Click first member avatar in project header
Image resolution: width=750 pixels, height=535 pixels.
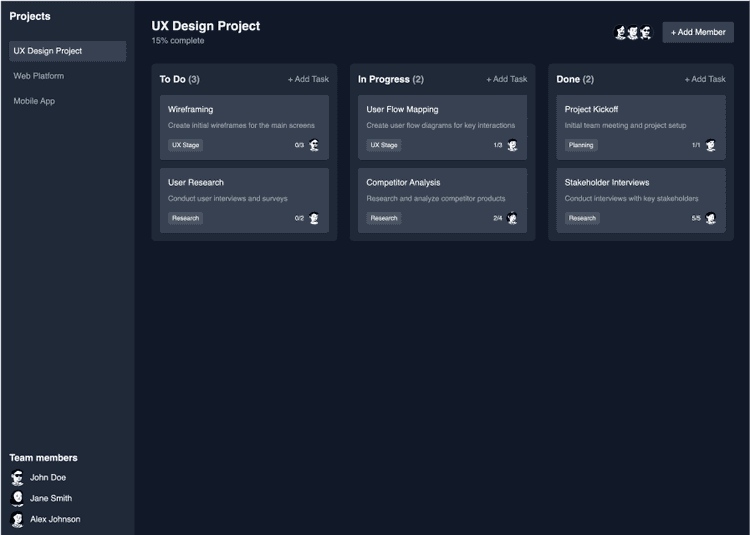[621, 33]
